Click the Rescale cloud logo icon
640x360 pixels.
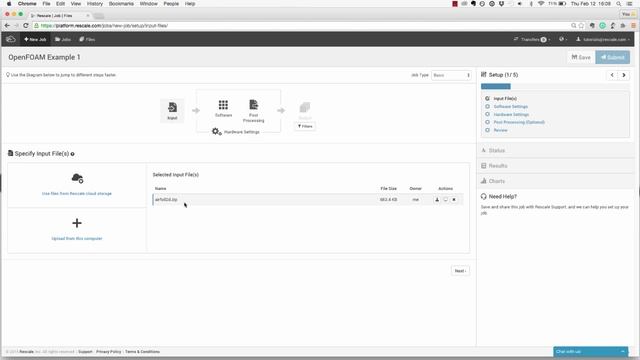(x=11, y=39)
